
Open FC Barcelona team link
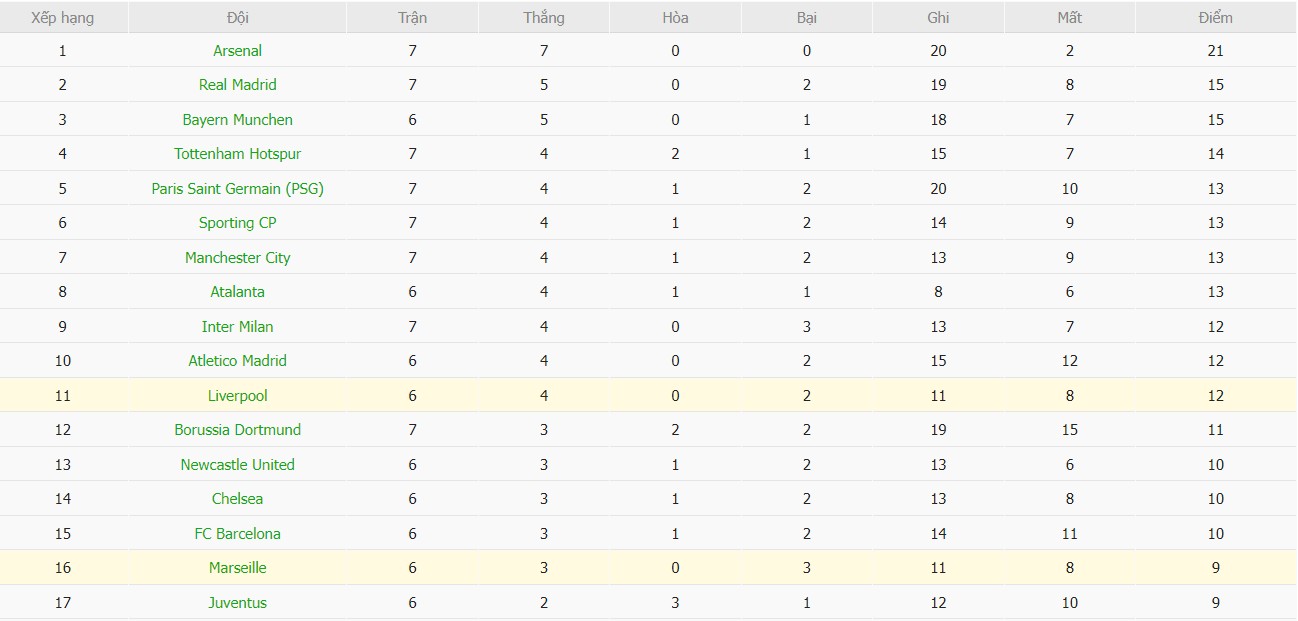238,534
